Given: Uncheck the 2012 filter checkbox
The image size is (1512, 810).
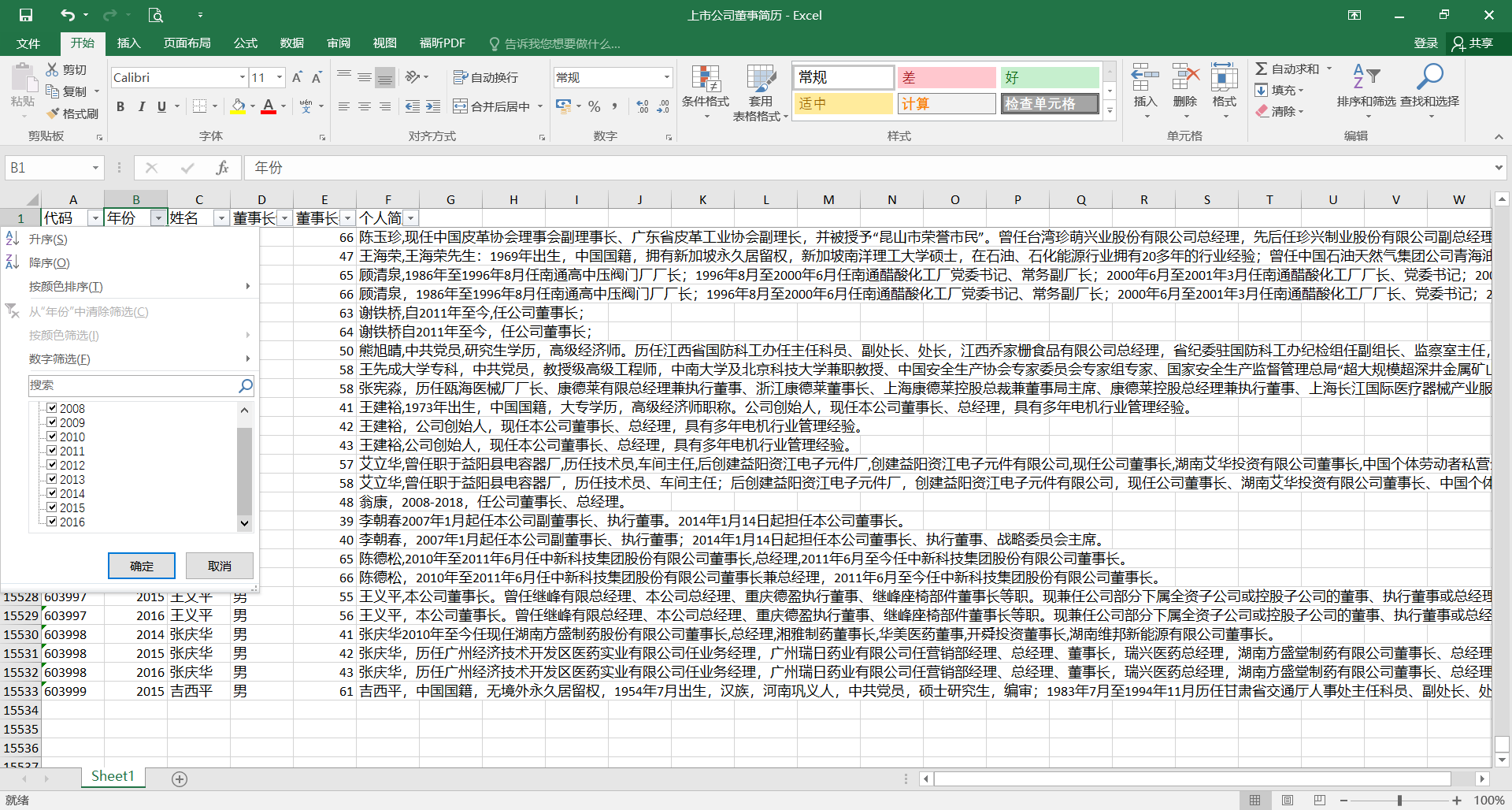Looking at the screenshot, I should (x=52, y=465).
